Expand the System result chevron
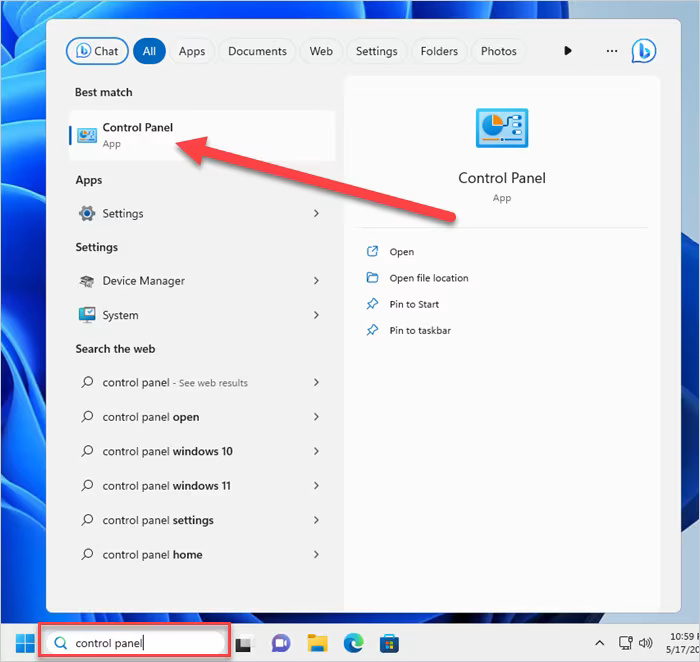700x662 pixels. click(316, 315)
